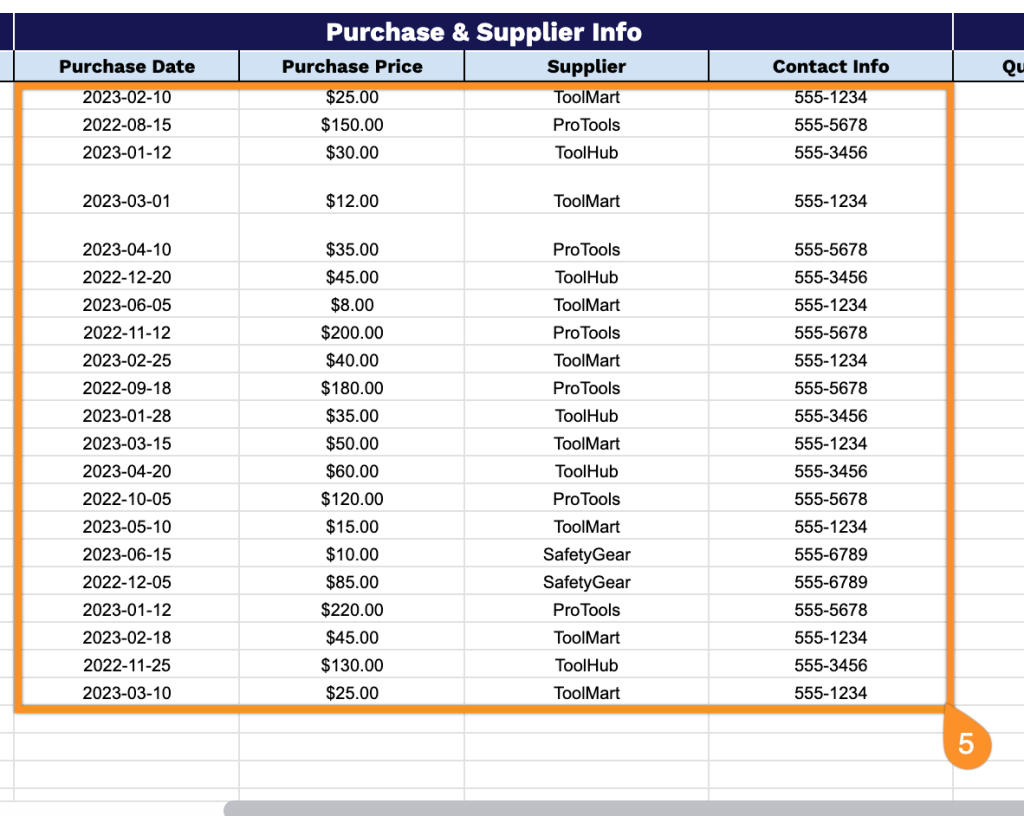
Task: Select date cell 2023-01-28
Action: pos(127,416)
